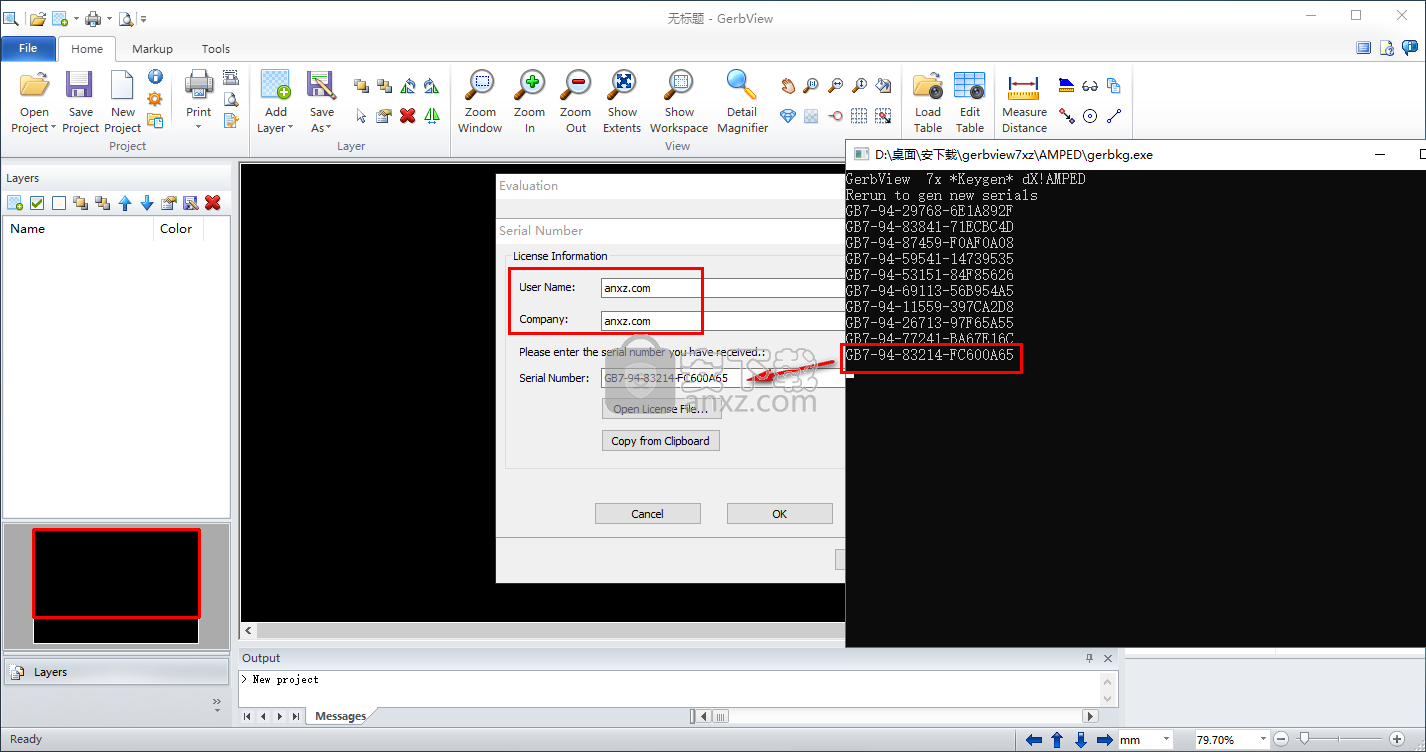Move layer down with blue down arrow in Layers panel
This screenshot has height=752, width=1426.
[x=147, y=203]
